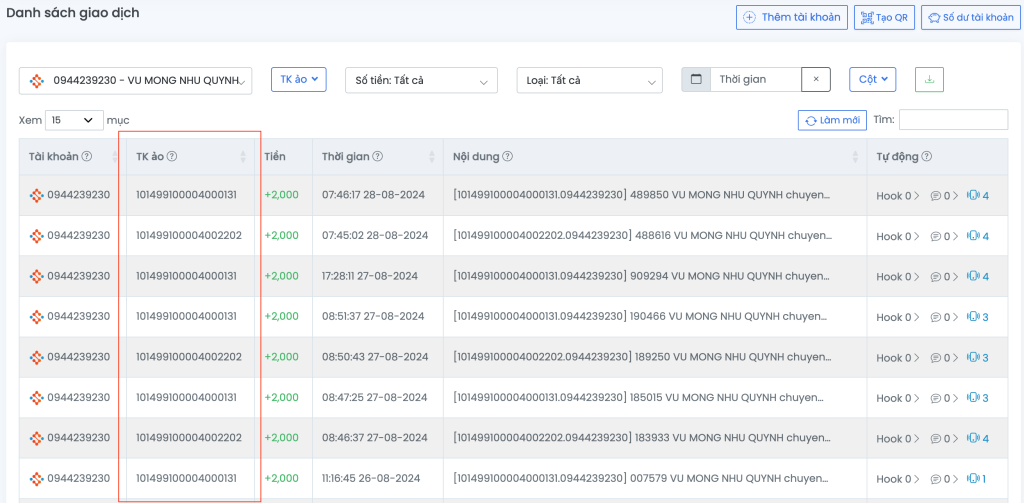This screenshot has width=1024, height=503.
Task: Open the TK ảo filter dropdown button
Action: (299, 79)
